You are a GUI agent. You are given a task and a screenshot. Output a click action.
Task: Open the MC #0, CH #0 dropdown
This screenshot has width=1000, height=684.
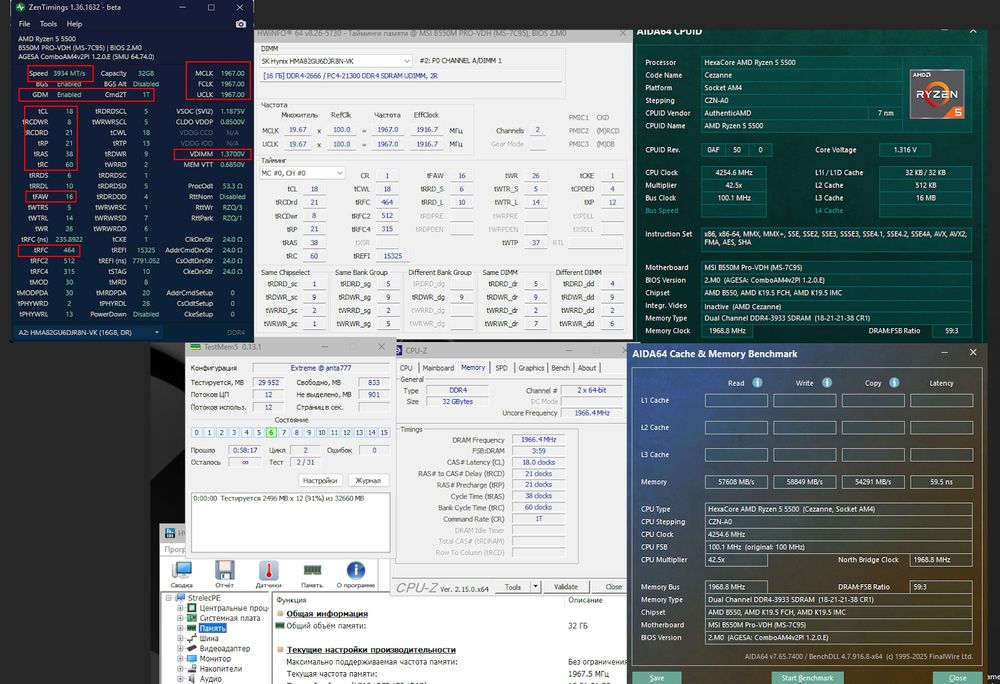[302, 173]
